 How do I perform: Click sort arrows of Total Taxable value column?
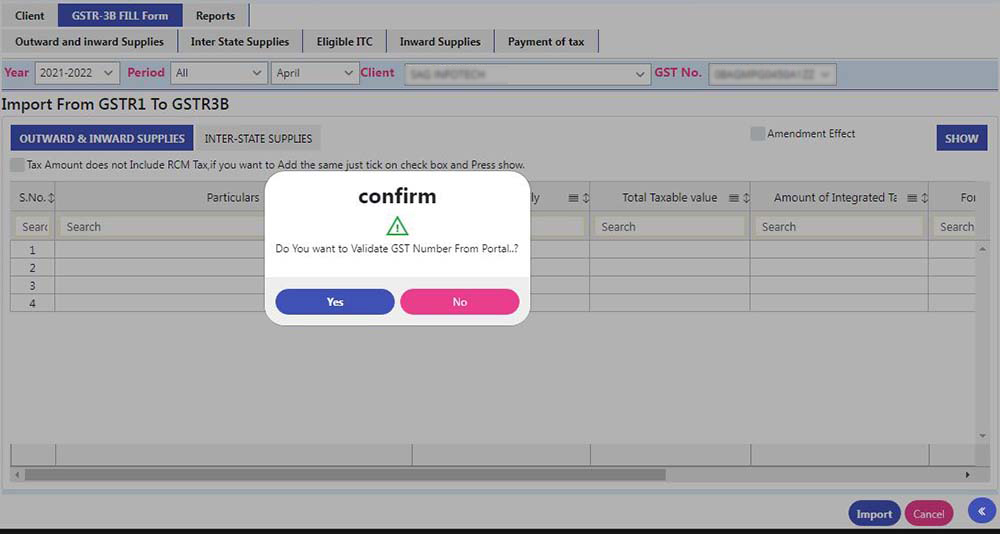(745, 198)
